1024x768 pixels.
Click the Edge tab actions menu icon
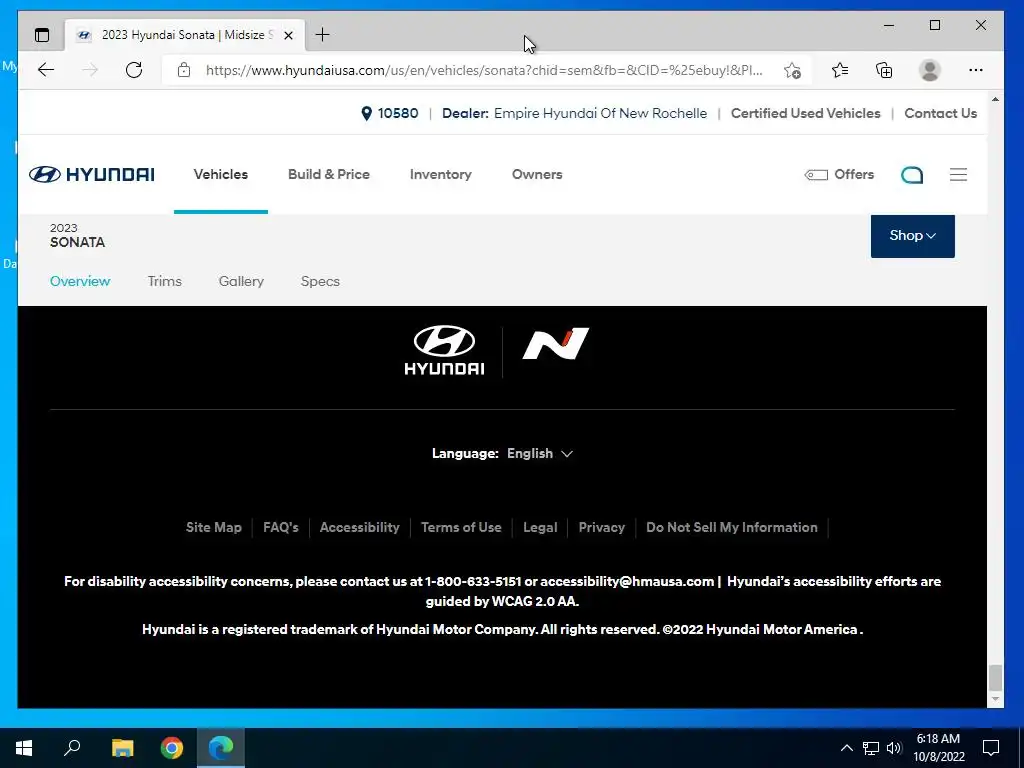[x=42, y=35]
